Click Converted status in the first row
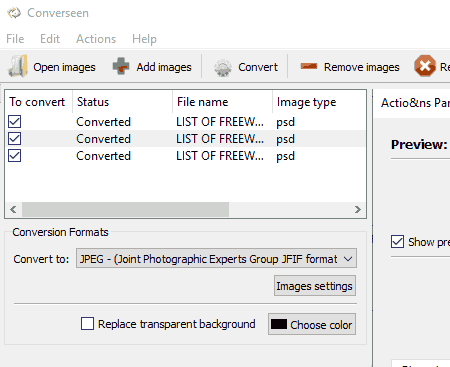This screenshot has height=367, width=450. click(x=103, y=122)
